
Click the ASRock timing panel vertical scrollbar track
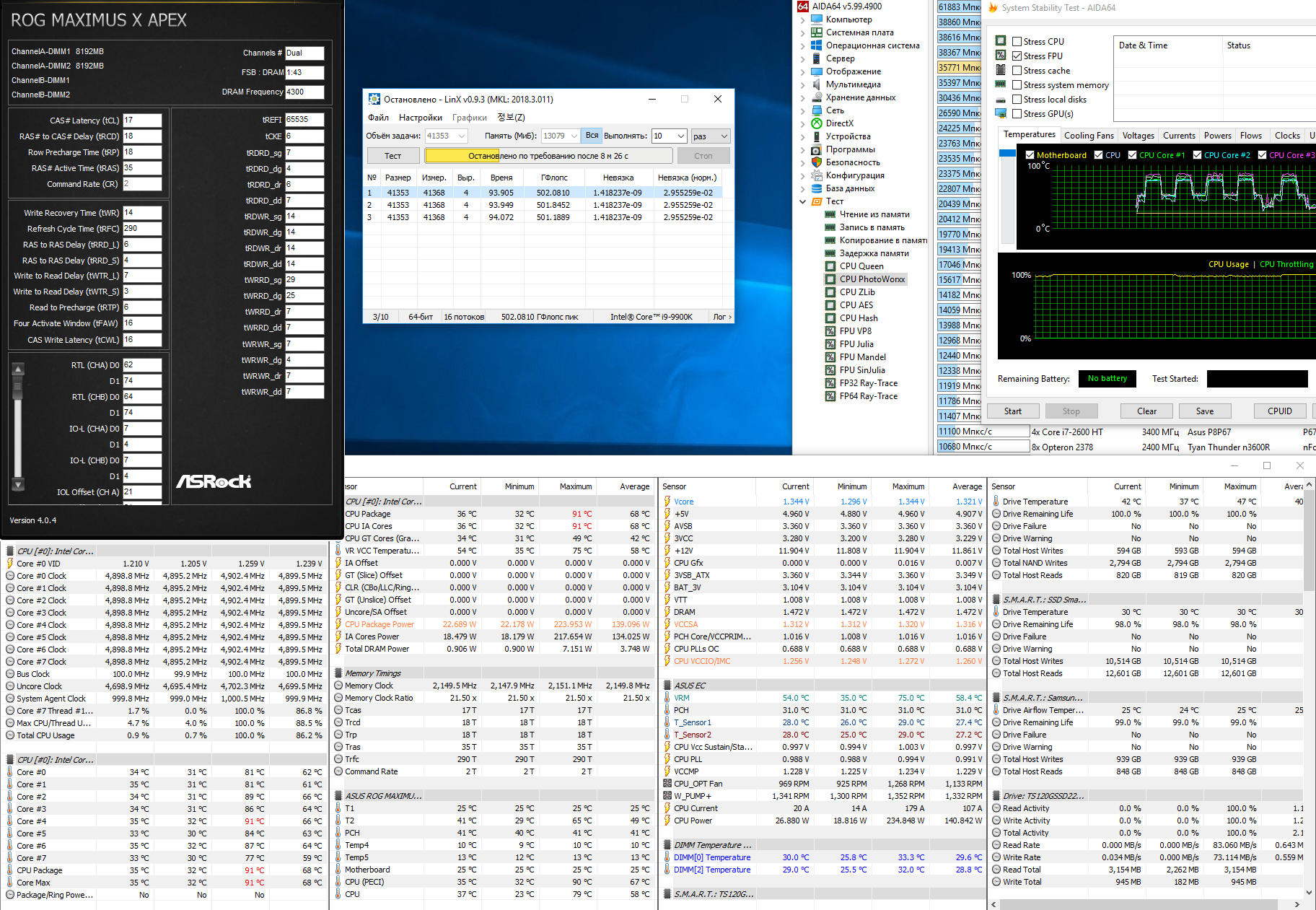(x=18, y=427)
